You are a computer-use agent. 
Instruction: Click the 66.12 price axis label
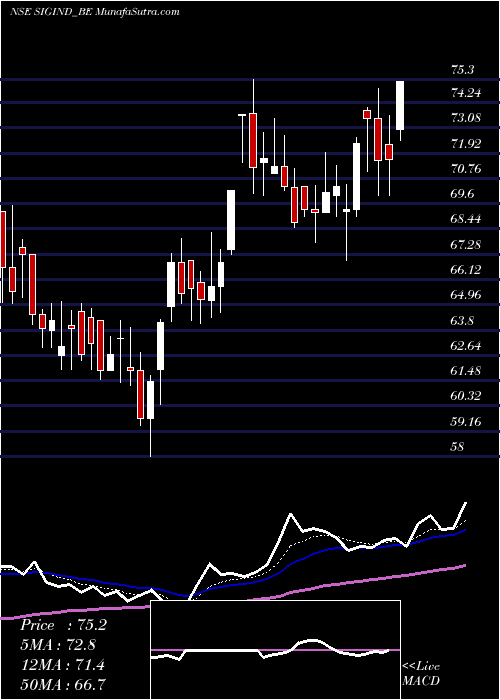click(x=466, y=270)
